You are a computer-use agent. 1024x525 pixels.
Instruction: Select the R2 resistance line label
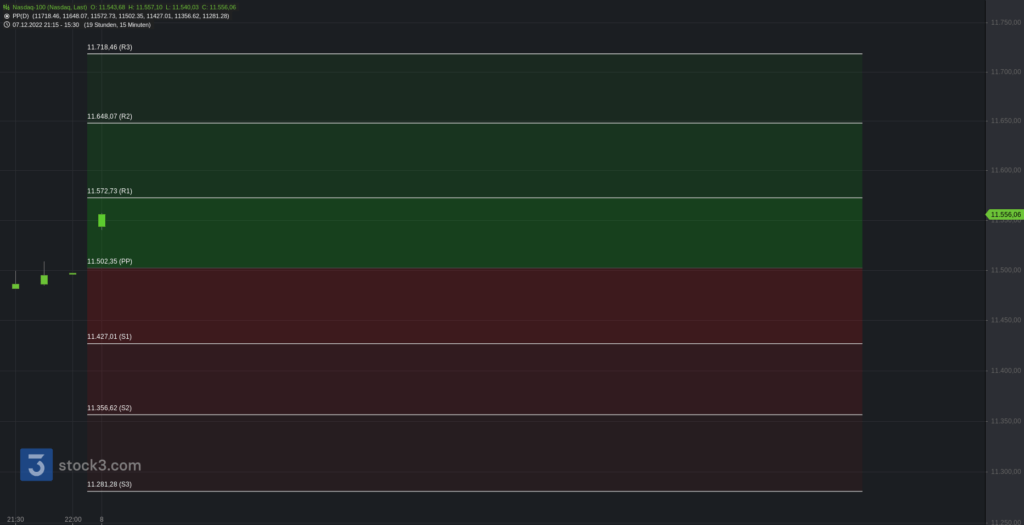[109, 117]
